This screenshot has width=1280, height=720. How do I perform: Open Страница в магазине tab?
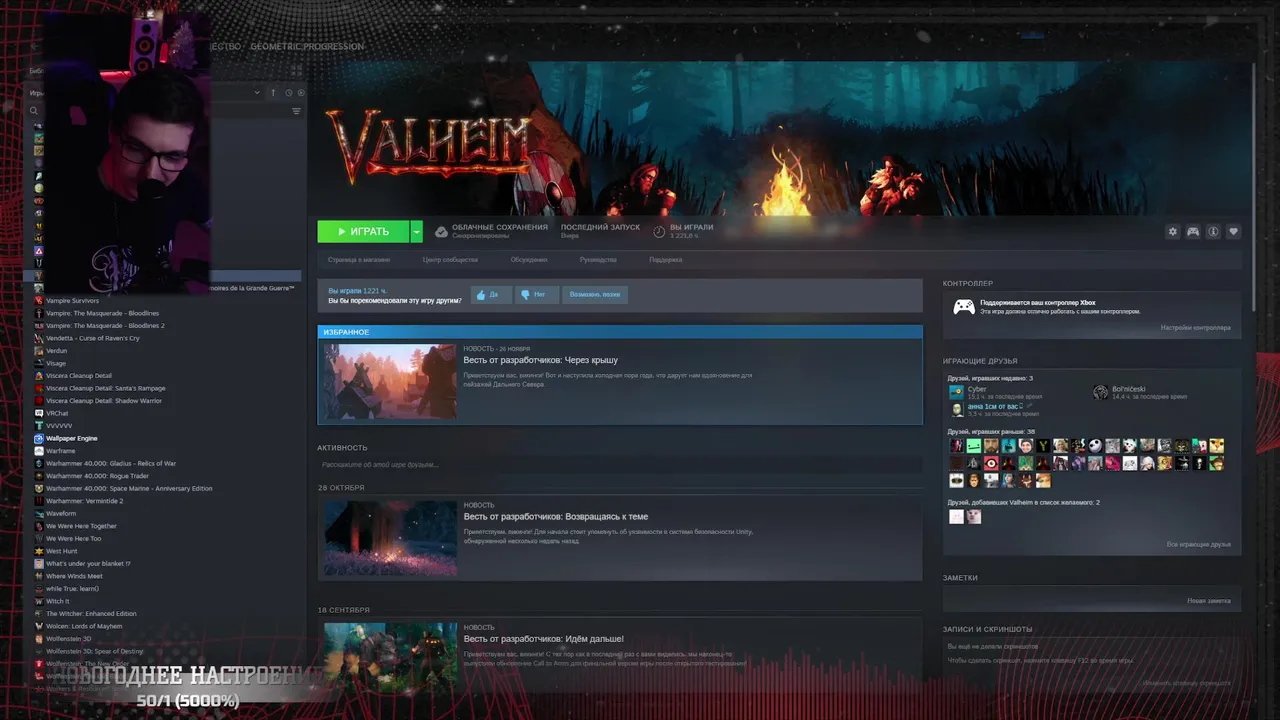point(359,260)
